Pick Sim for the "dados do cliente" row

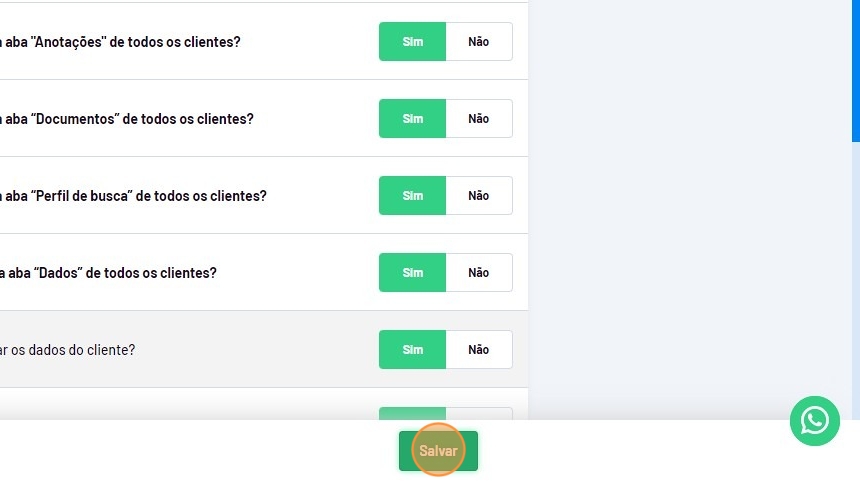412,350
